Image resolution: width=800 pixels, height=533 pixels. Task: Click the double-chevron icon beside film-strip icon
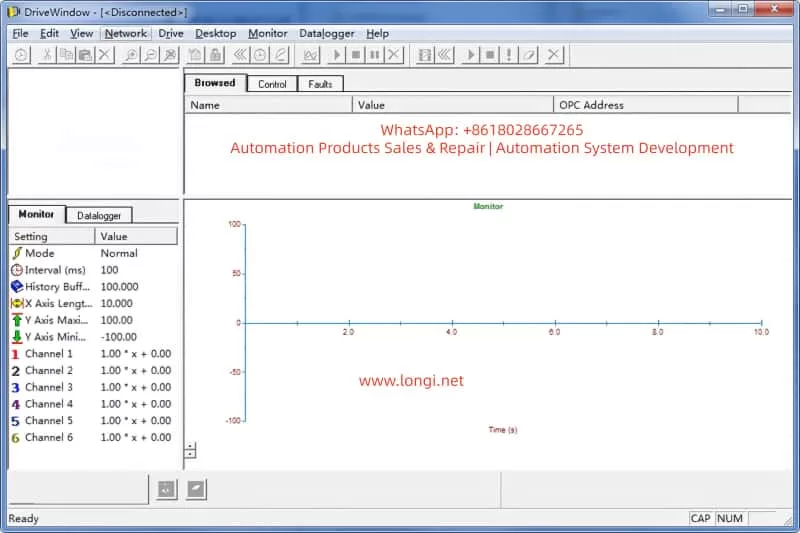coord(445,55)
